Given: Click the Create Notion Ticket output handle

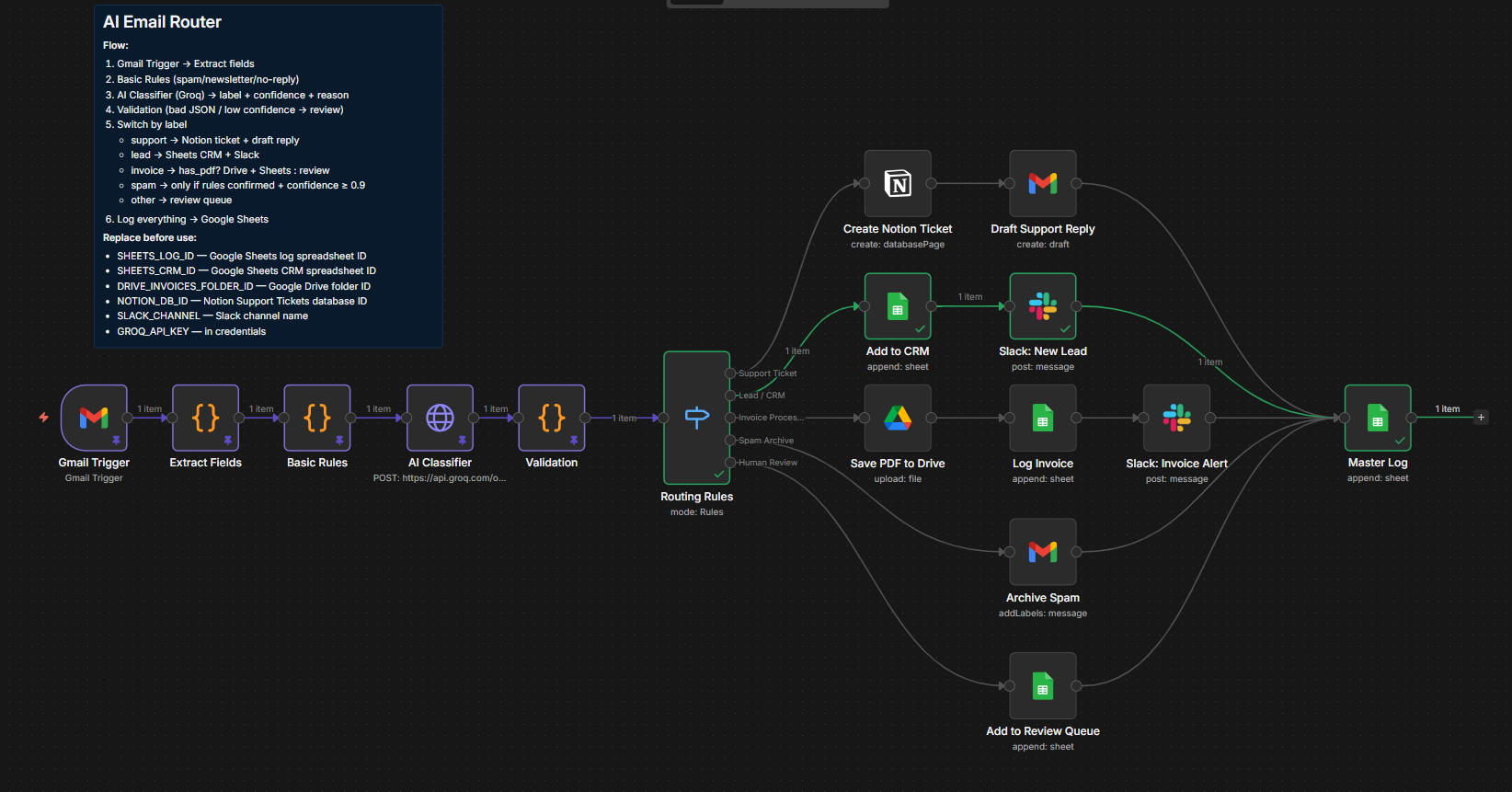Looking at the screenshot, I should tap(932, 184).
